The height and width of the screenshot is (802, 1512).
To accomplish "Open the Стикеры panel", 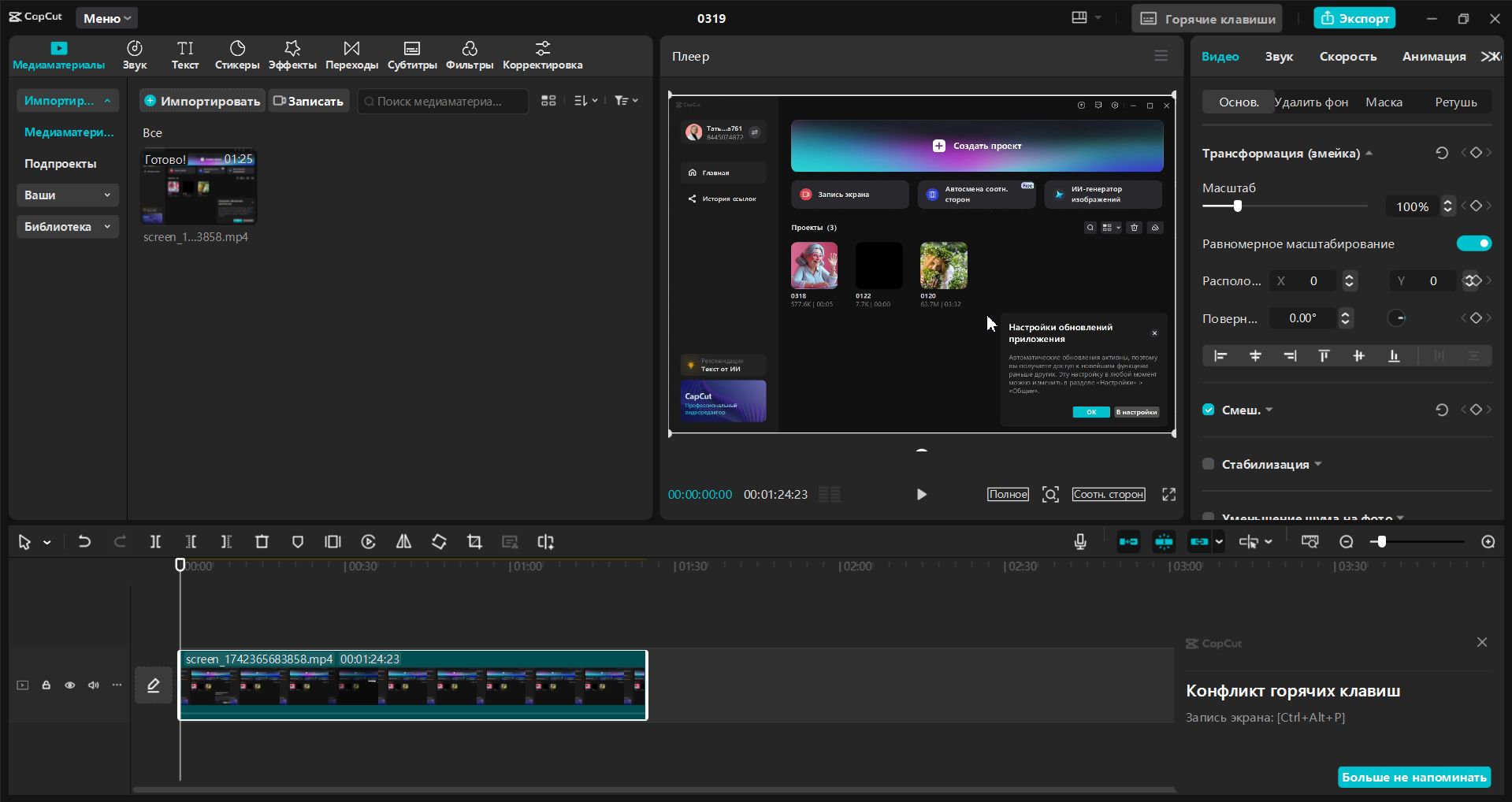I will click(x=237, y=55).
